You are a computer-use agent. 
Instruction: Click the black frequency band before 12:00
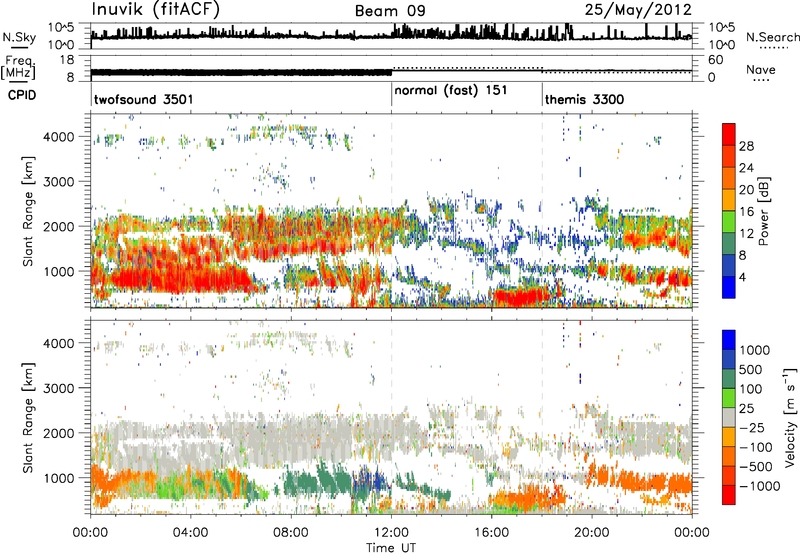click(241, 72)
